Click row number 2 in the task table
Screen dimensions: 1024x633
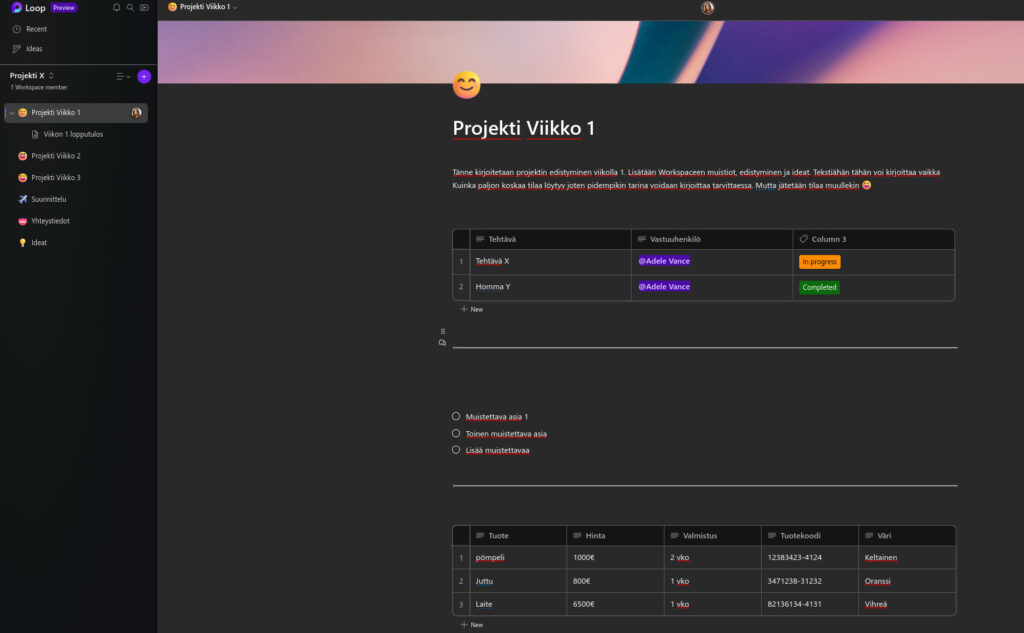tap(461, 287)
